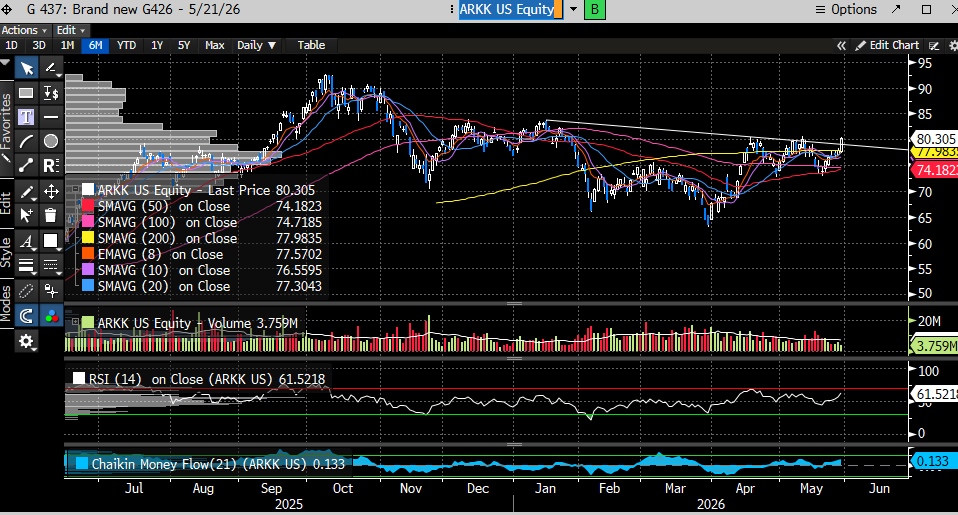This screenshot has width=958, height=515.
Task: Open the Edit dropdown menu
Action: (x=71, y=30)
